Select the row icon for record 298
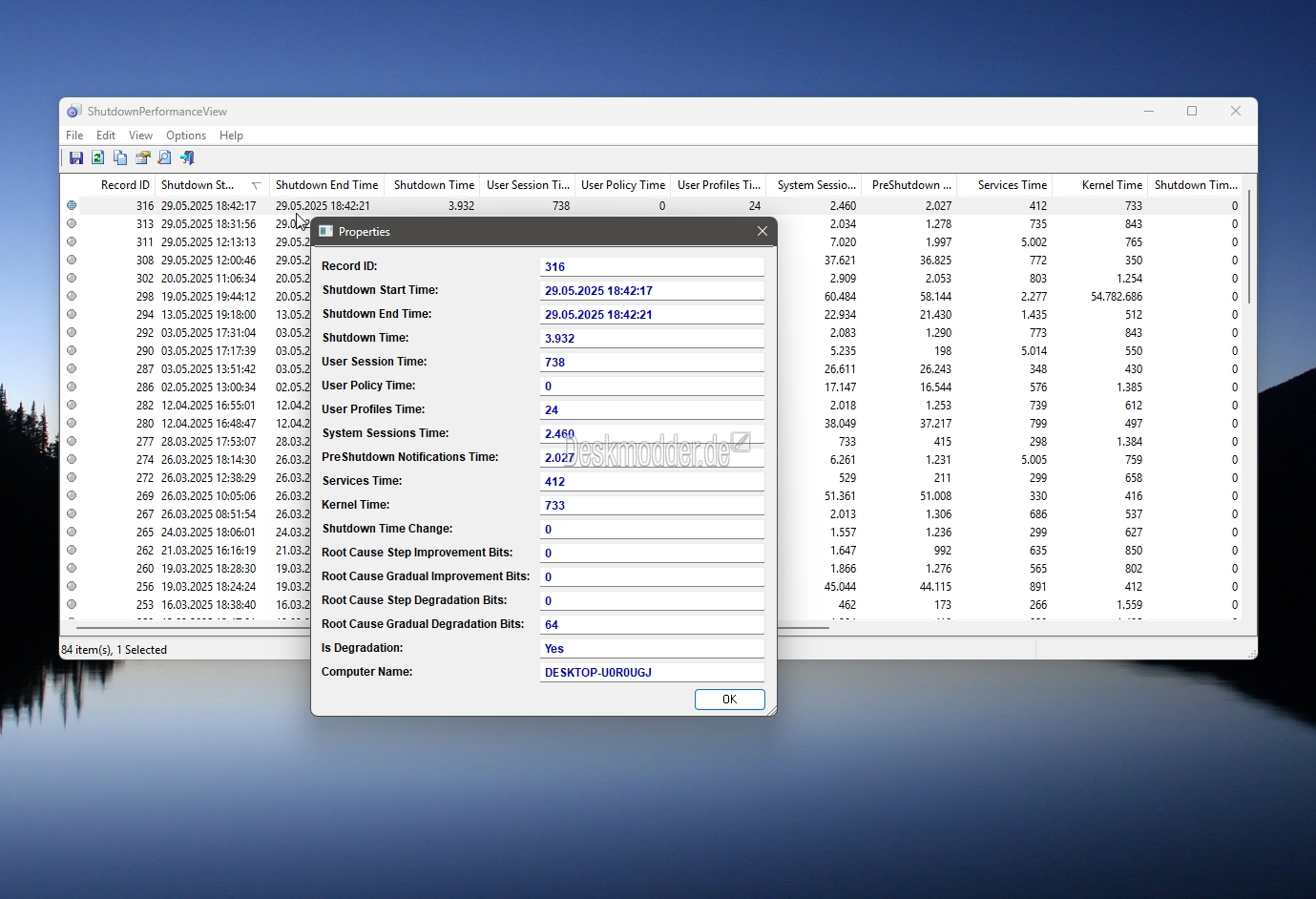The height and width of the screenshot is (899, 1316). [72, 296]
